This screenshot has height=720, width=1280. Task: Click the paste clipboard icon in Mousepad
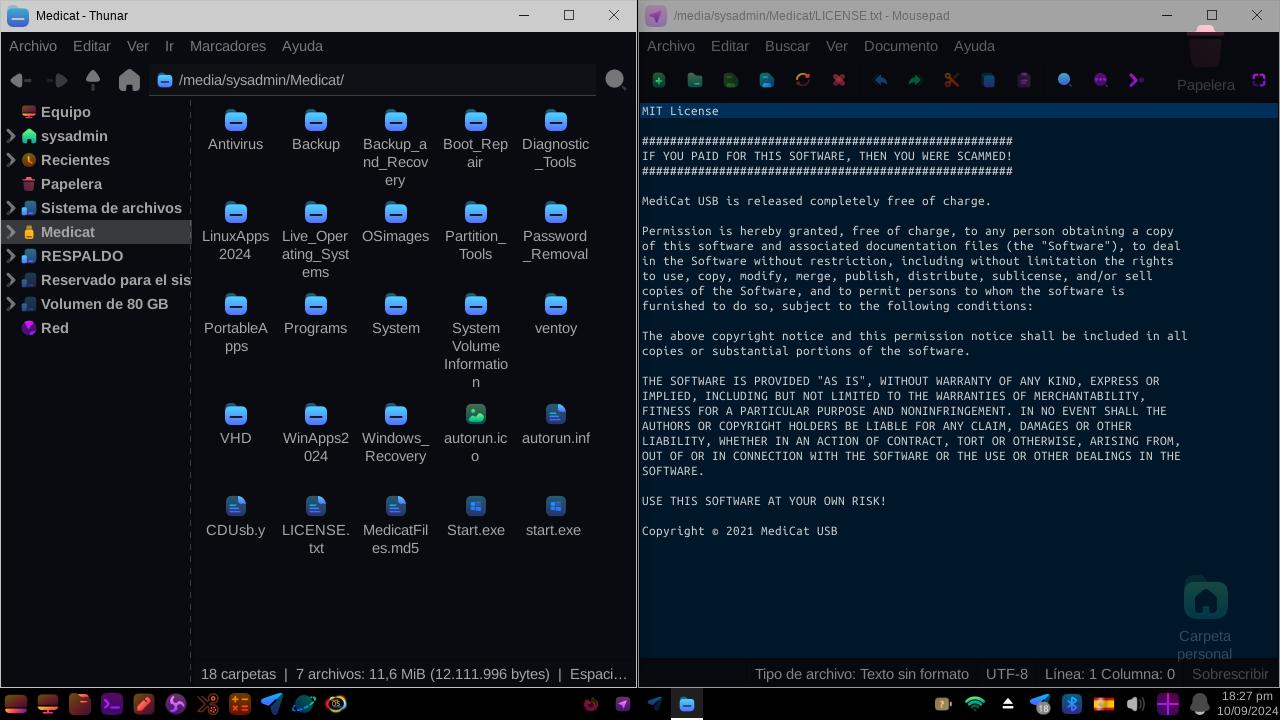pos(1024,80)
